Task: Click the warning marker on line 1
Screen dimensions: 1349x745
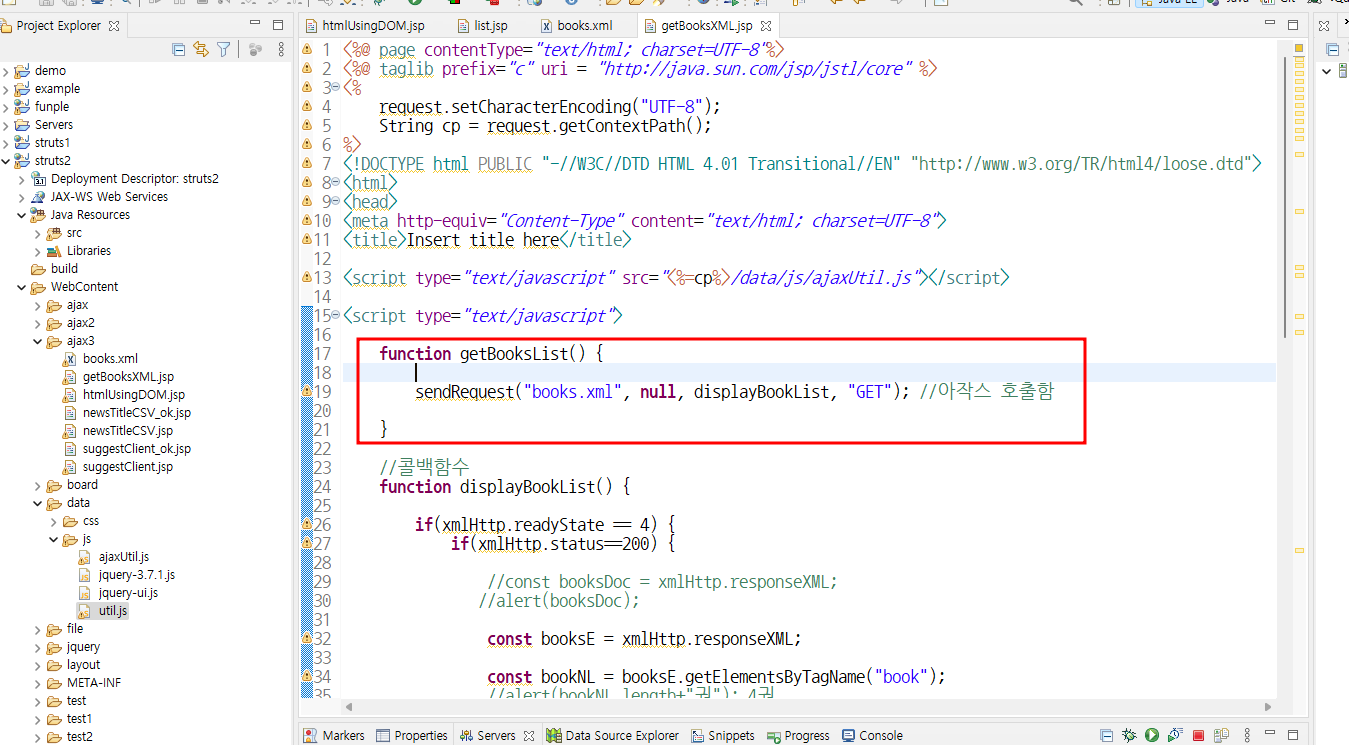Action: pyautogui.click(x=307, y=49)
